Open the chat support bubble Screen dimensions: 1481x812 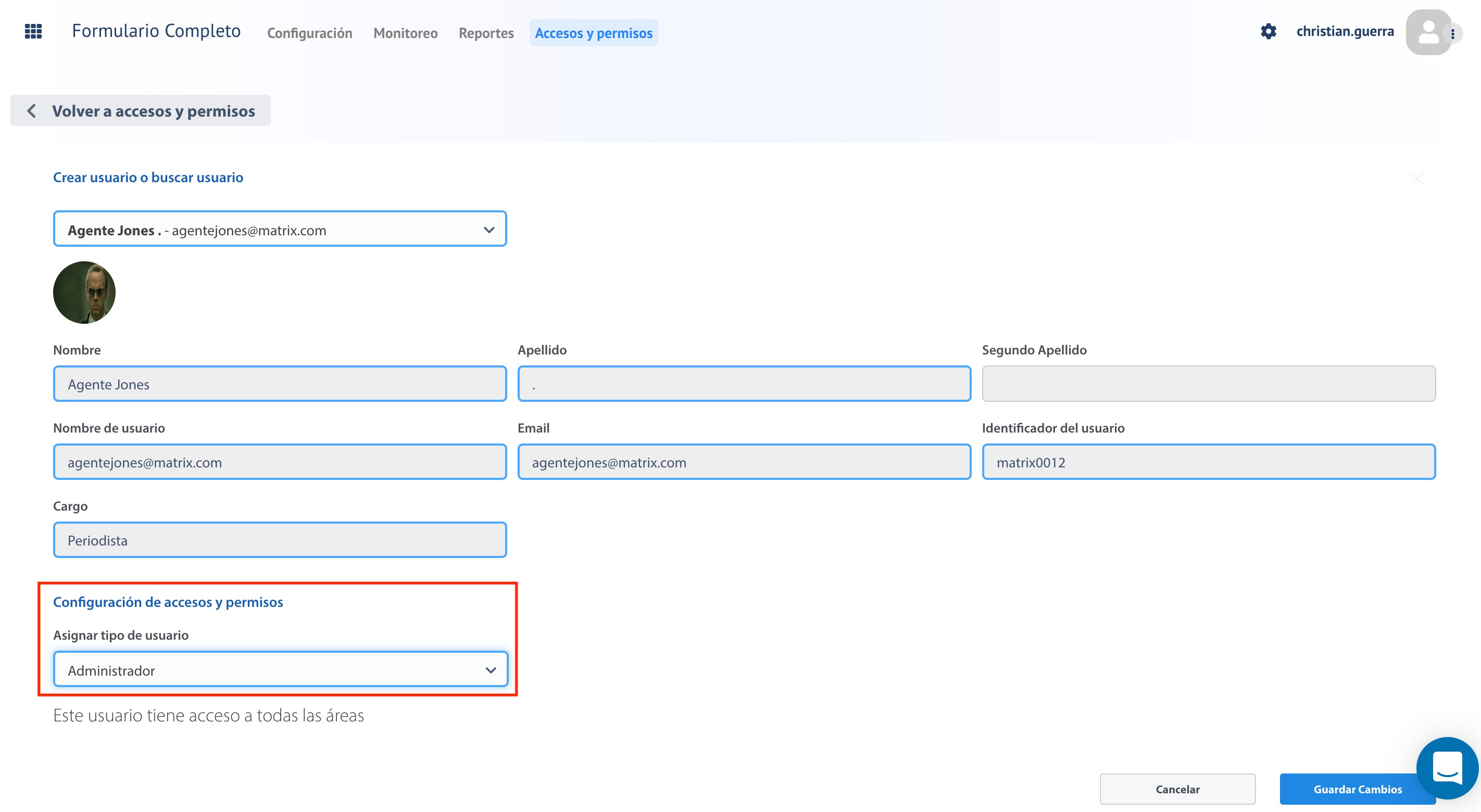tap(1447, 768)
